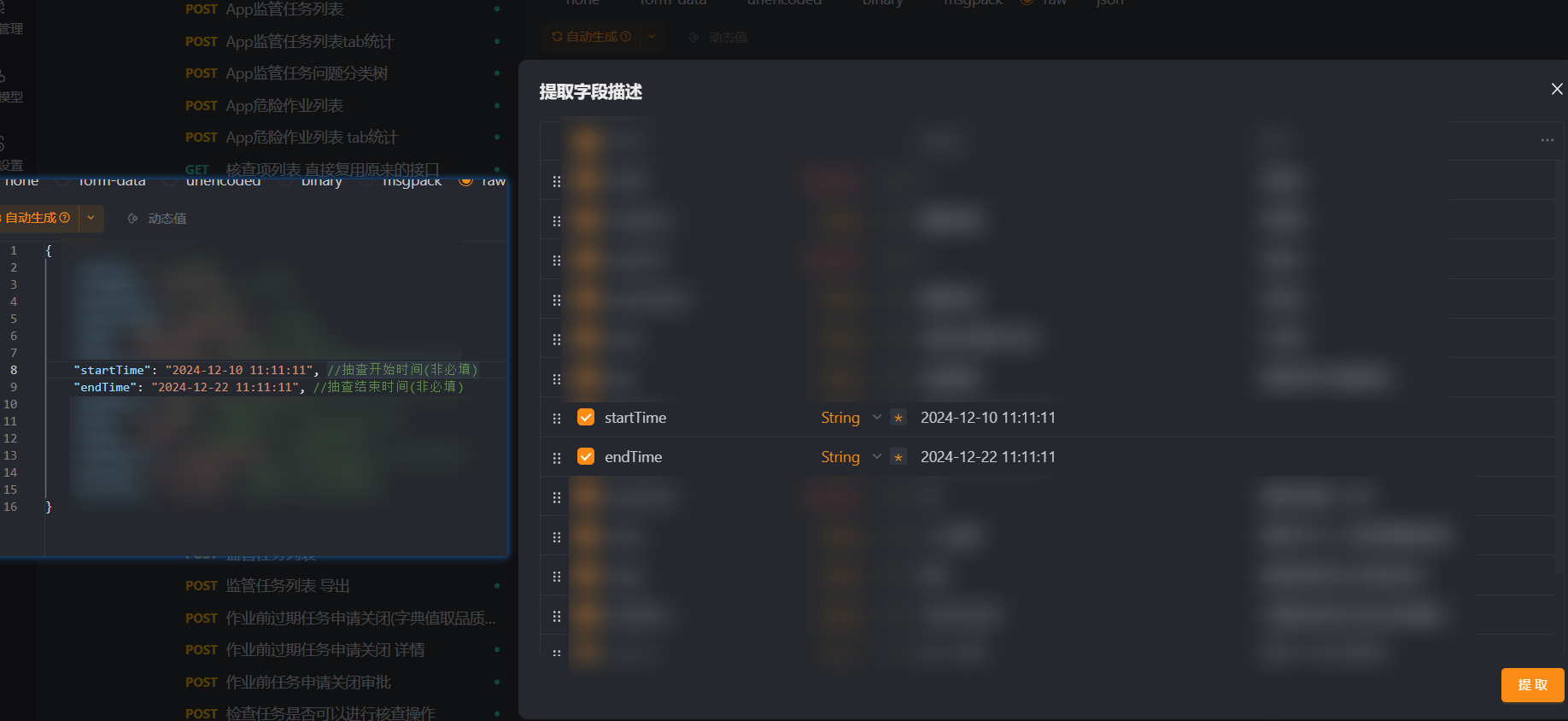Select the form-data radio in magnified panel
Viewport: 1568px width, 721px height.
pyautogui.click(x=62, y=181)
